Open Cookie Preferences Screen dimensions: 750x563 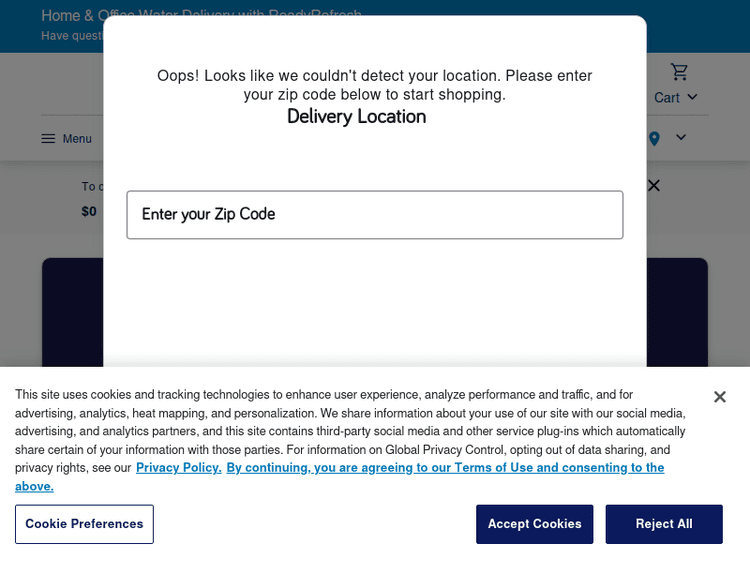(x=84, y=524)
